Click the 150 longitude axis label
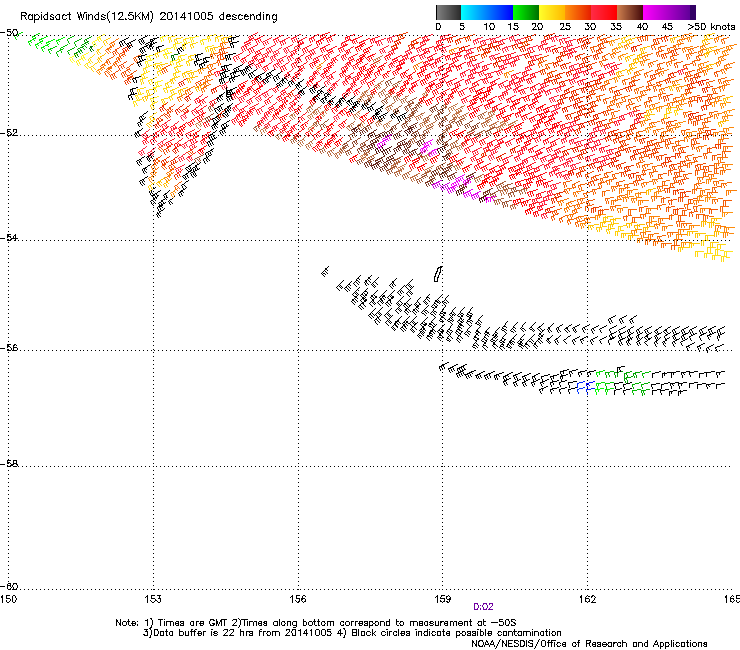The height and width of the screenshot is (650, 740). (x=8, y=599)
